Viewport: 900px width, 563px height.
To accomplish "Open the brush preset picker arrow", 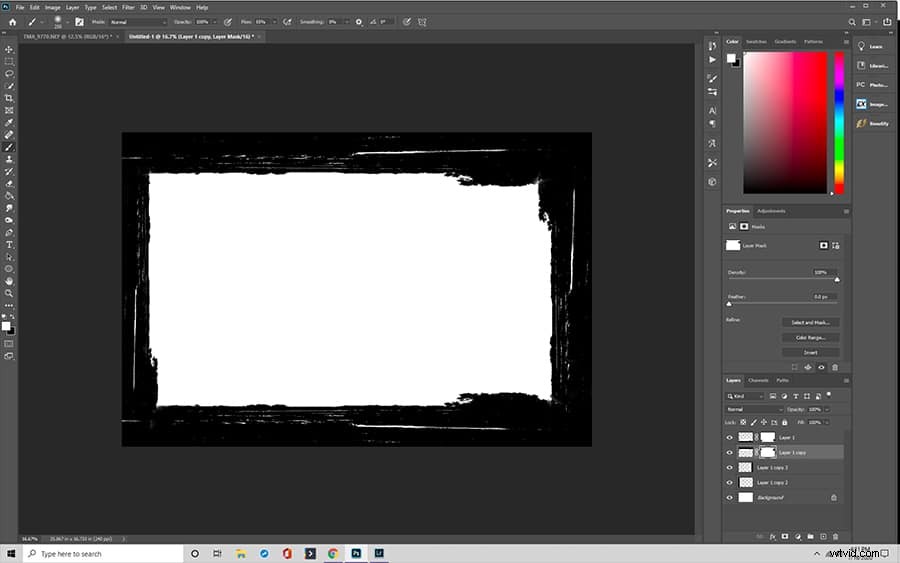I will tap(67, 22).
